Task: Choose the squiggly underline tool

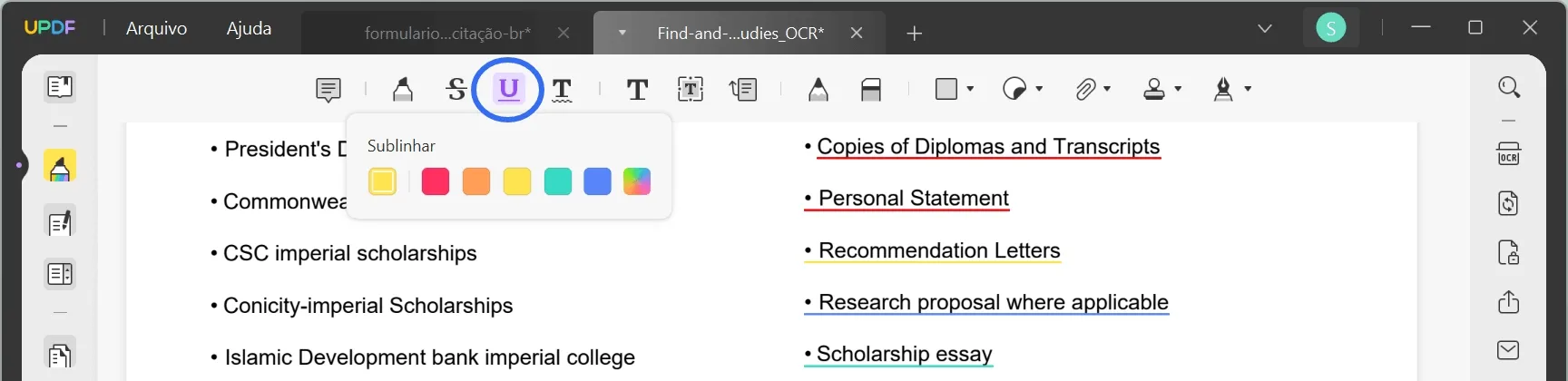Action: (x=562, y=89)
